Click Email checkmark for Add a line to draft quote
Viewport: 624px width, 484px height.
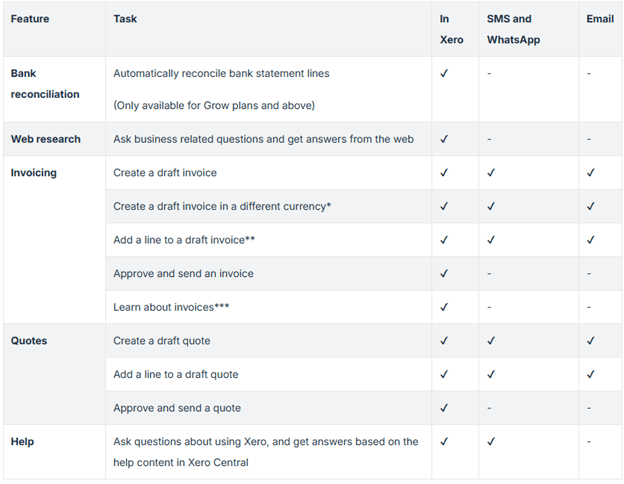pyautogui.click(x=591, y=374)
